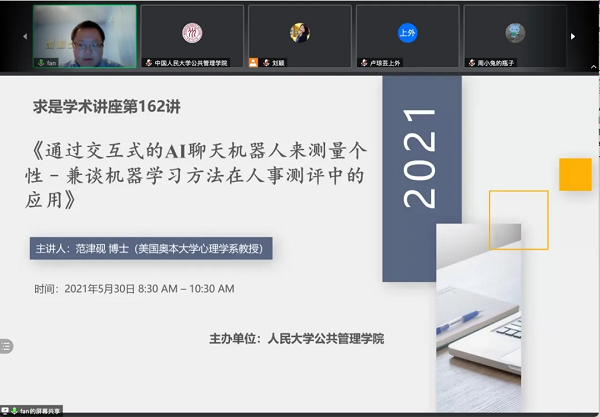Click 周小兔的瓶子's profile avatar
Screen dimensions: 600x417
(515, 32)
